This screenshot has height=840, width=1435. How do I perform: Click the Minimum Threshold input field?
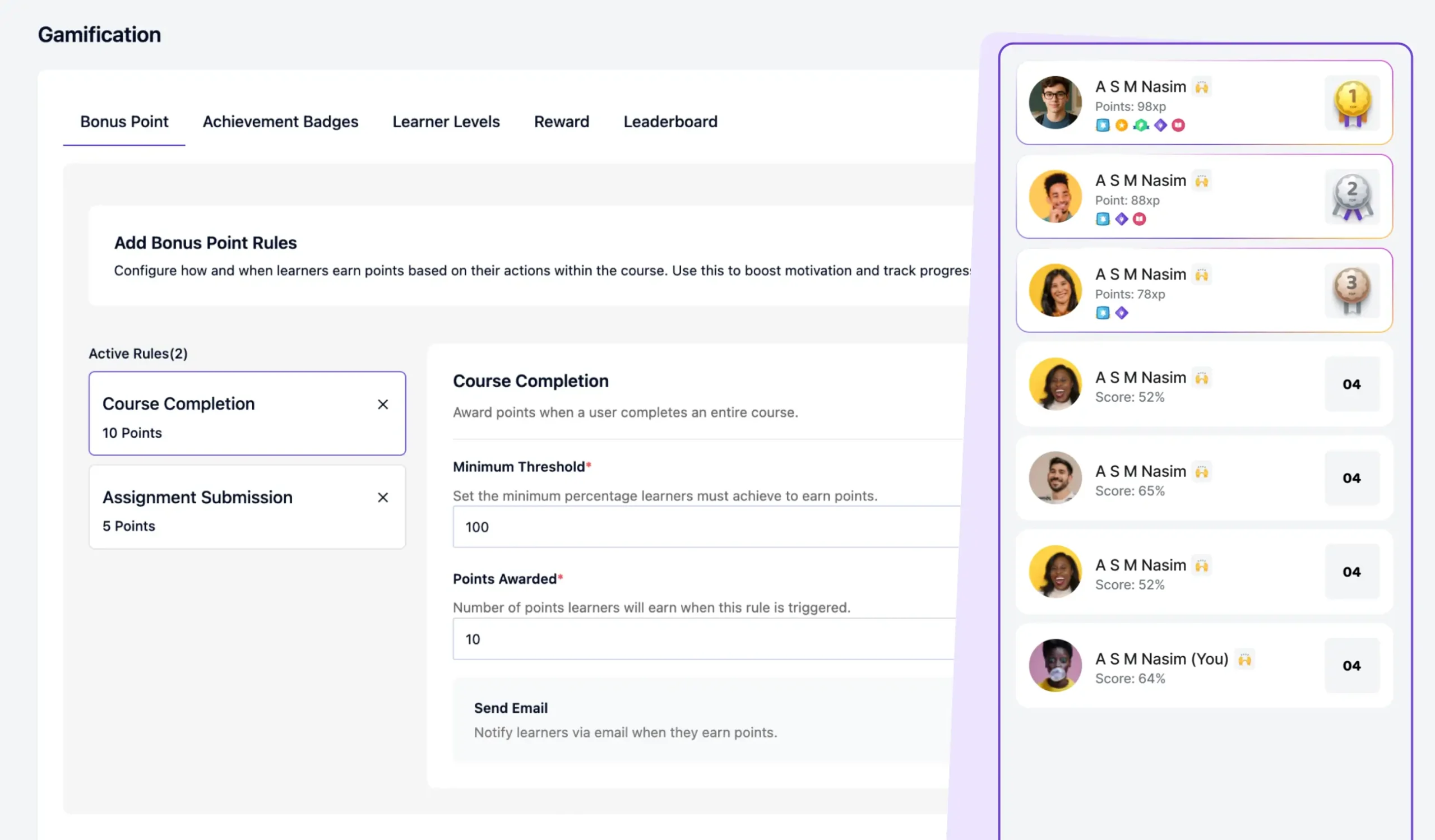(x=706, y=527)
